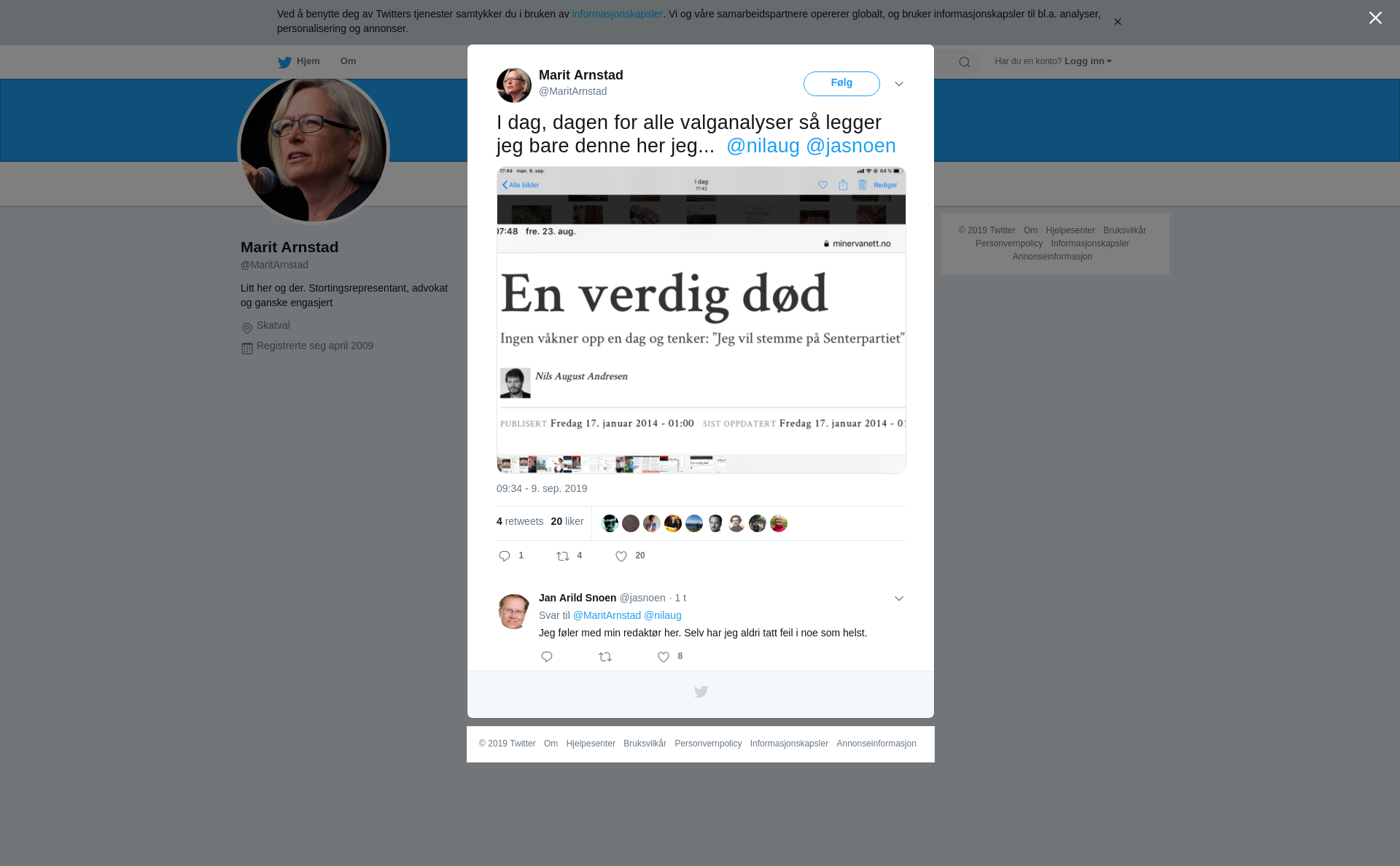Like Jan Arild Snoen's reply heart icon
Image resolution: width=1400 pixels, height=866 pixels.
click(x=664, y=657)
